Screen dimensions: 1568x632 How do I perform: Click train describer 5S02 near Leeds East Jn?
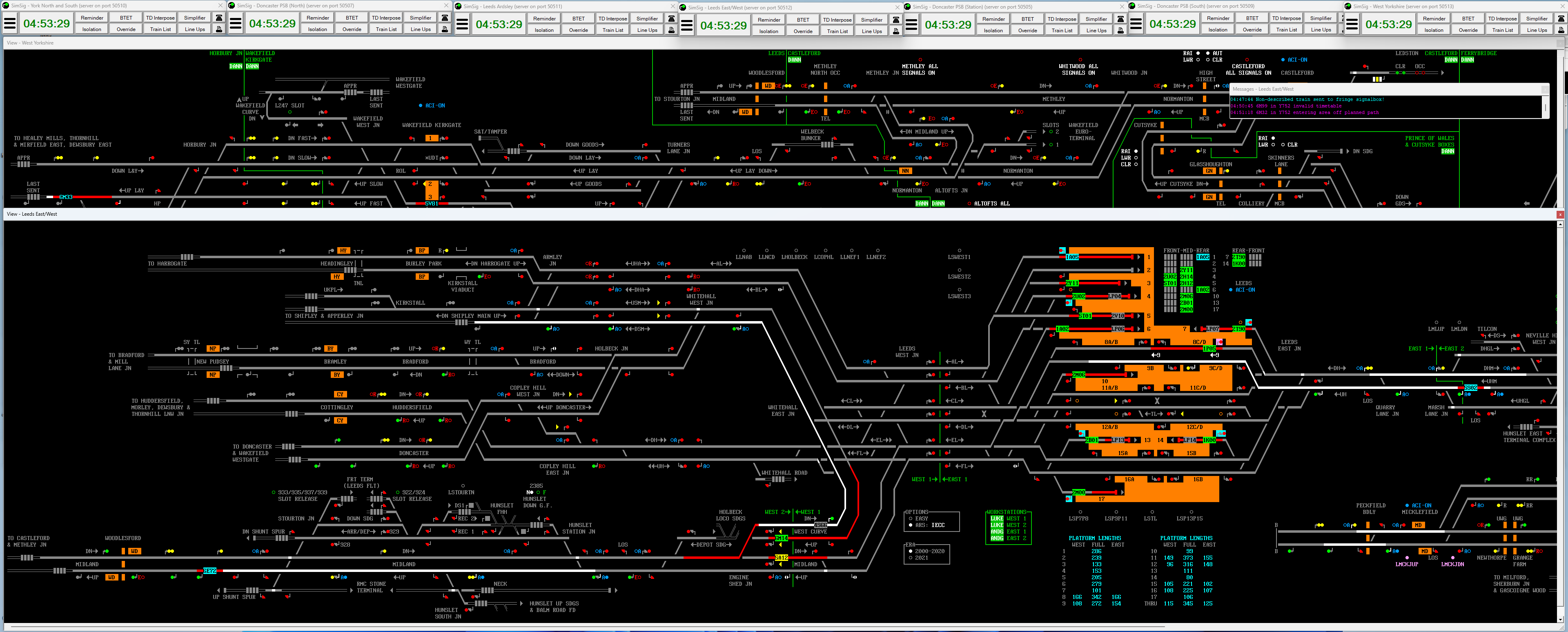click(x=1470, y=388)
